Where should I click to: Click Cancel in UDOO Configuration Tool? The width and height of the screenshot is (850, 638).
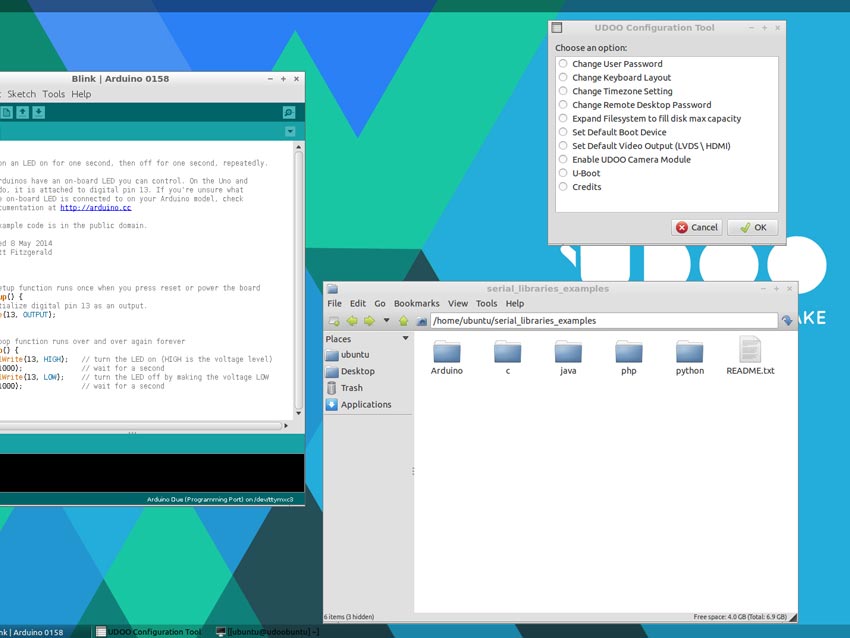click(697, 227)
